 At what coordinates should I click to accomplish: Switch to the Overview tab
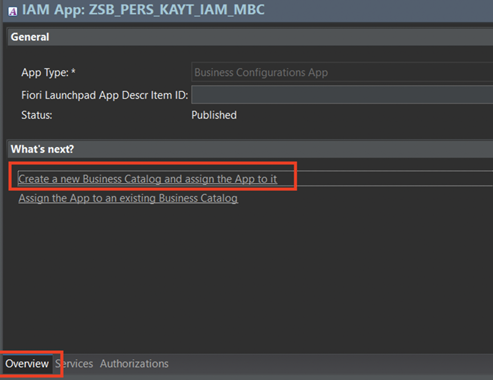tap(27, 364)
